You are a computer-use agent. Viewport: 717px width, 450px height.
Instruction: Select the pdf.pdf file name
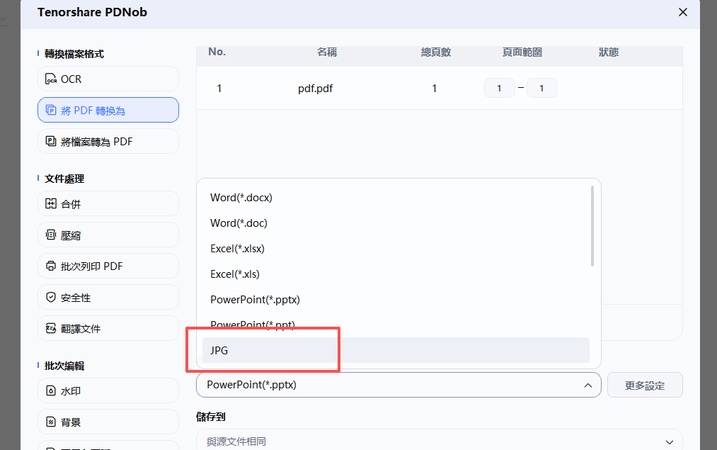click(315, 89)
